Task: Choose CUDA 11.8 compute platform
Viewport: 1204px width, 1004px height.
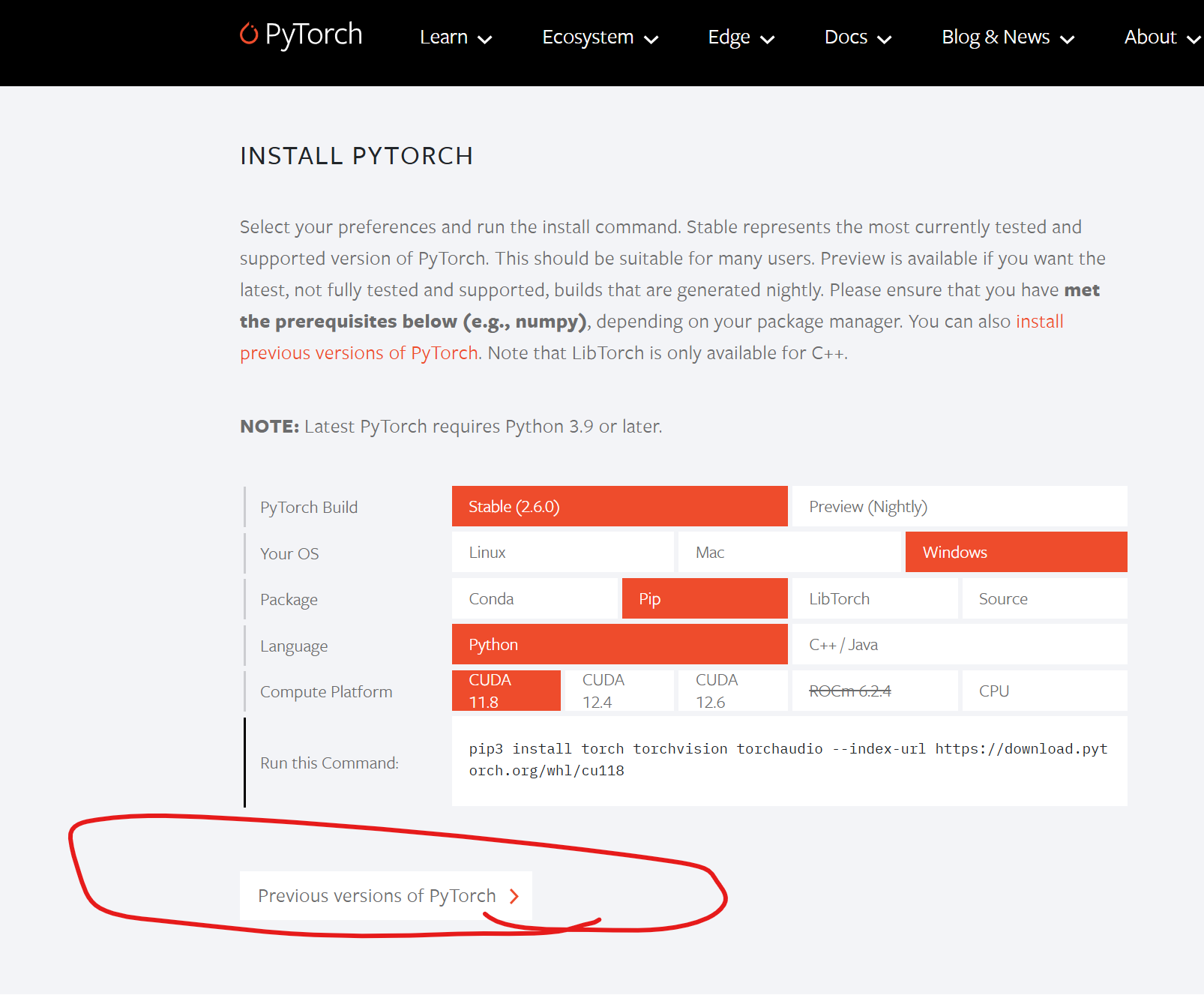Action: click(x=506, y=691)
